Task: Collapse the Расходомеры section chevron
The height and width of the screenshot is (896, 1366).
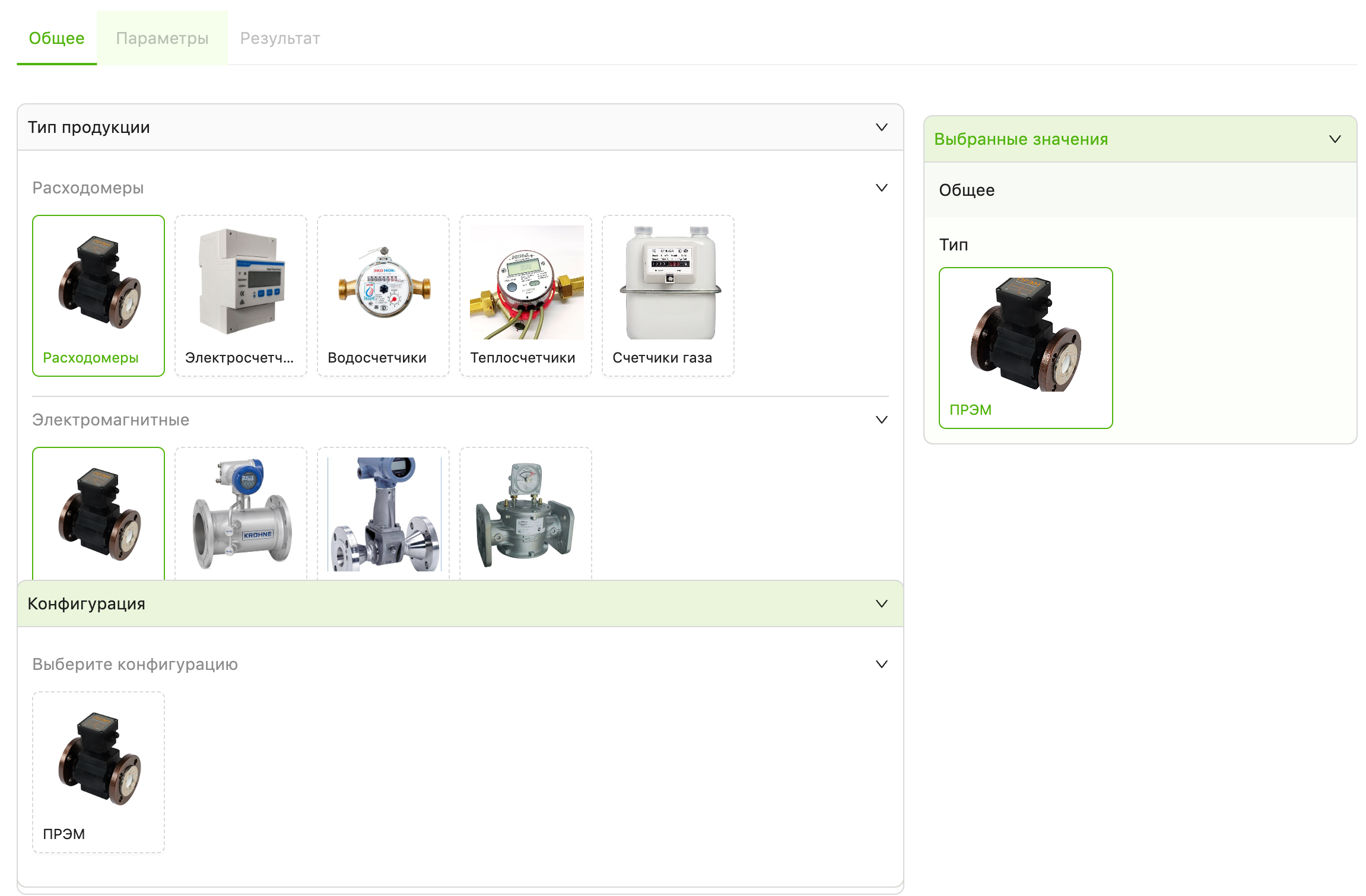Action: 882,188
